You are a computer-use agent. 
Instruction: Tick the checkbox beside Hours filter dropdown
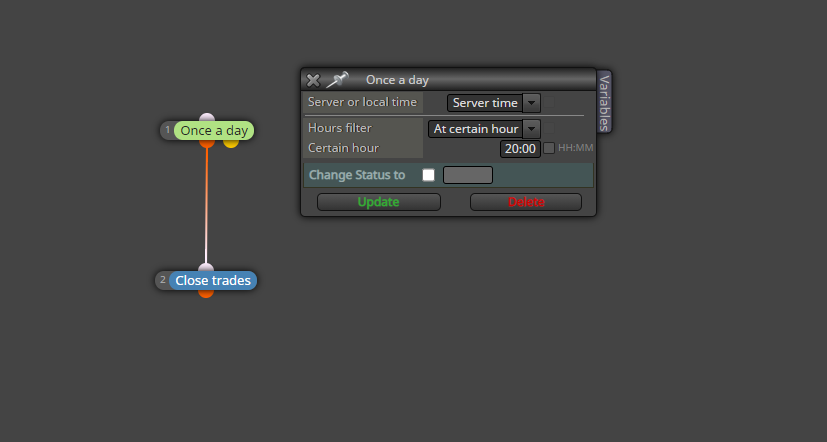(549, 128)
